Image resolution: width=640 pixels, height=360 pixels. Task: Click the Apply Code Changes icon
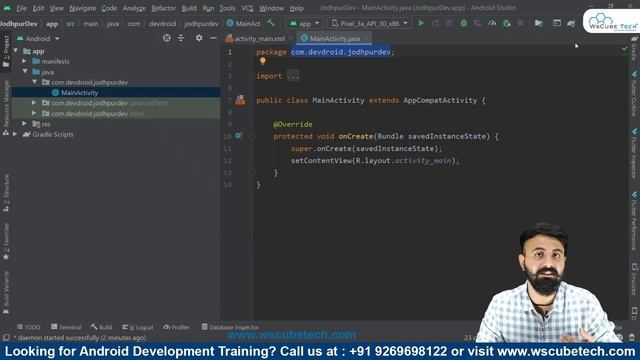click(449, 23)
